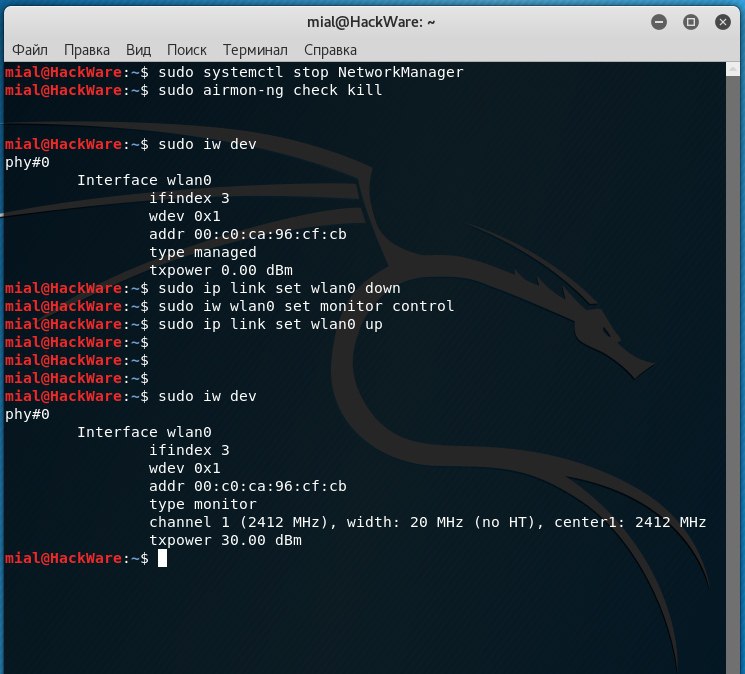The height and width of the screenshot is (674, 745).
Task: Click the 'channel 1 (2412 MHz)' line
Action: click(428, 522)
